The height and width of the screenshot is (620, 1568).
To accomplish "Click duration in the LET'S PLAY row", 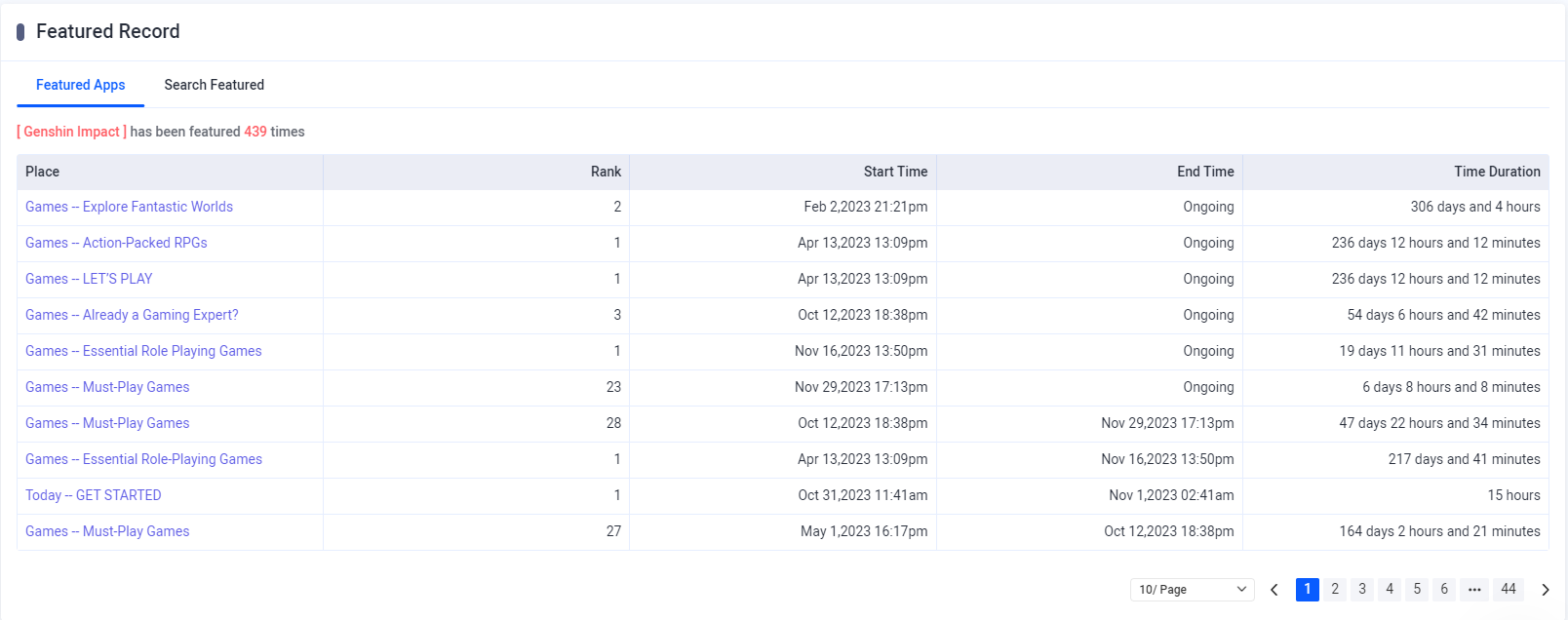I will click(1436, 279).
